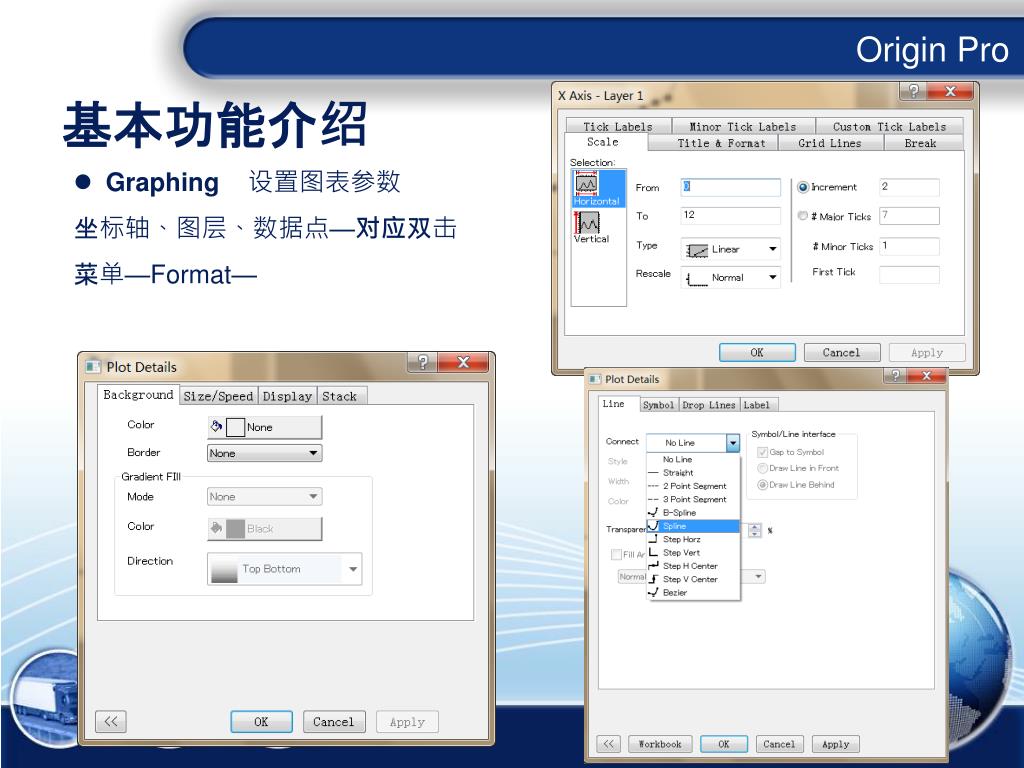Switch to the Custom Tick Labels tab

tap(889, 127)
